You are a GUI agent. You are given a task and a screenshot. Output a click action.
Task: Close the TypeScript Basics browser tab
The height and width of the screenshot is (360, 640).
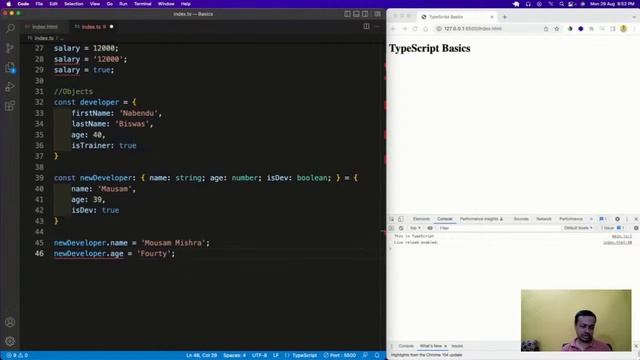click(492, 17)
